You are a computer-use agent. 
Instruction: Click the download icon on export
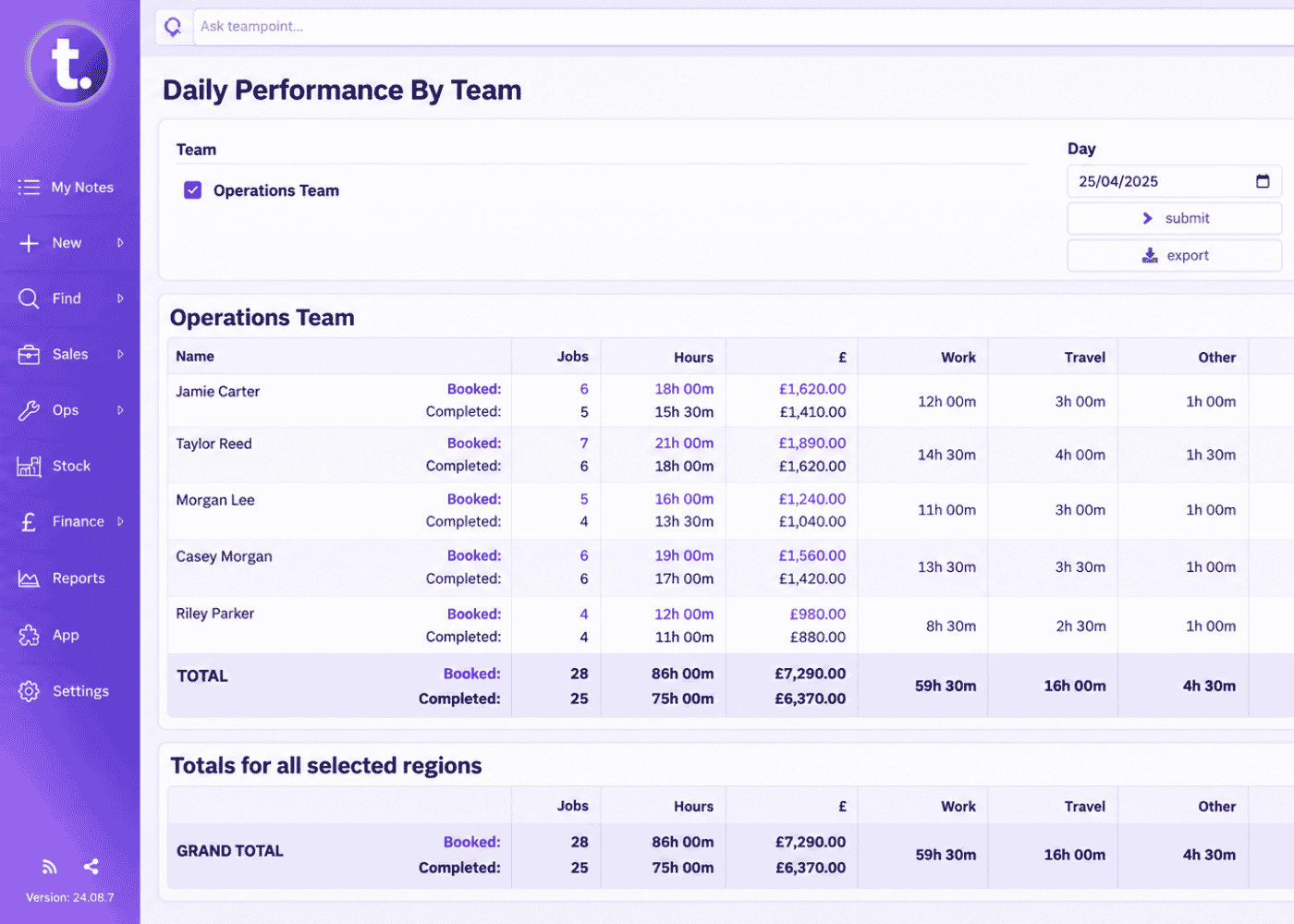[x=1150, y=256]
